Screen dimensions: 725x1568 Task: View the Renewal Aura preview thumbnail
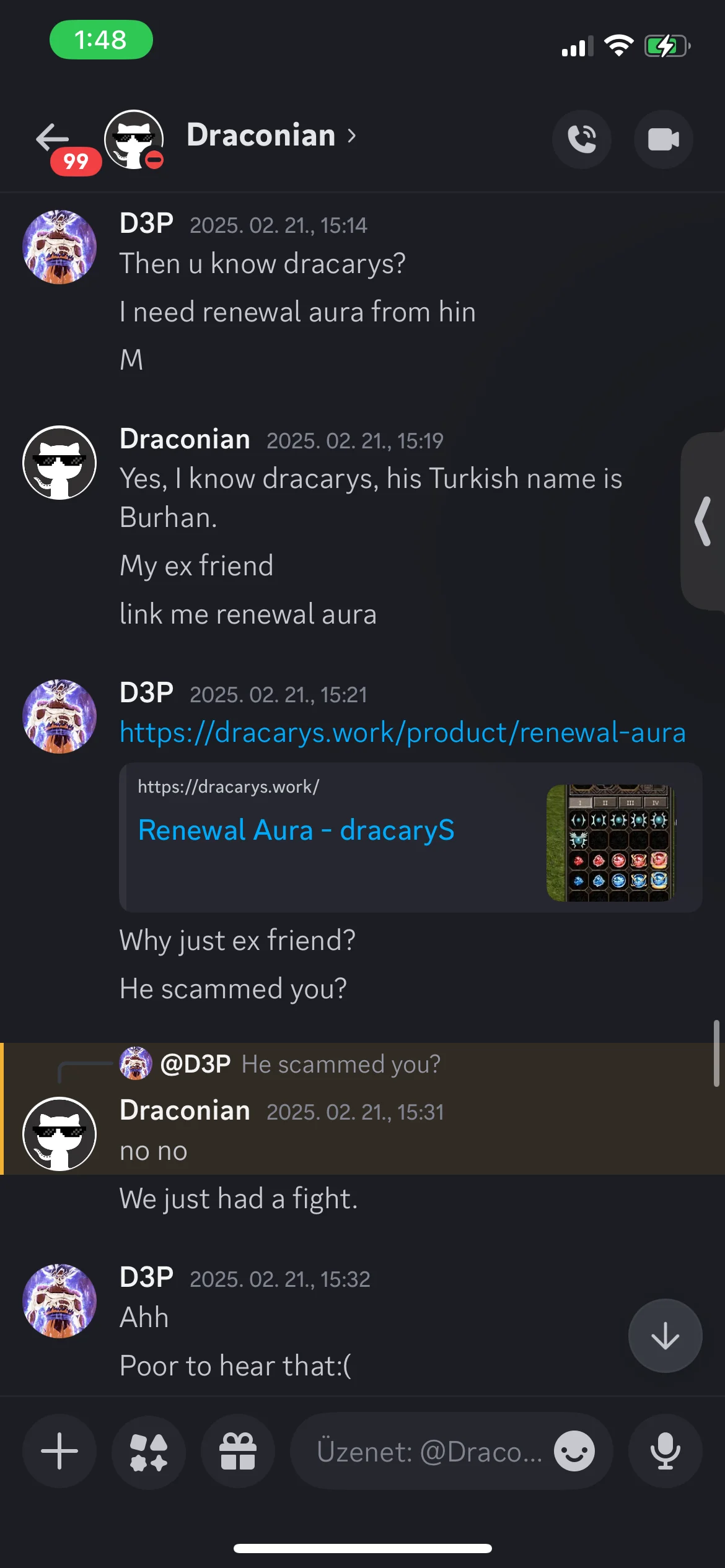(611, 843)
